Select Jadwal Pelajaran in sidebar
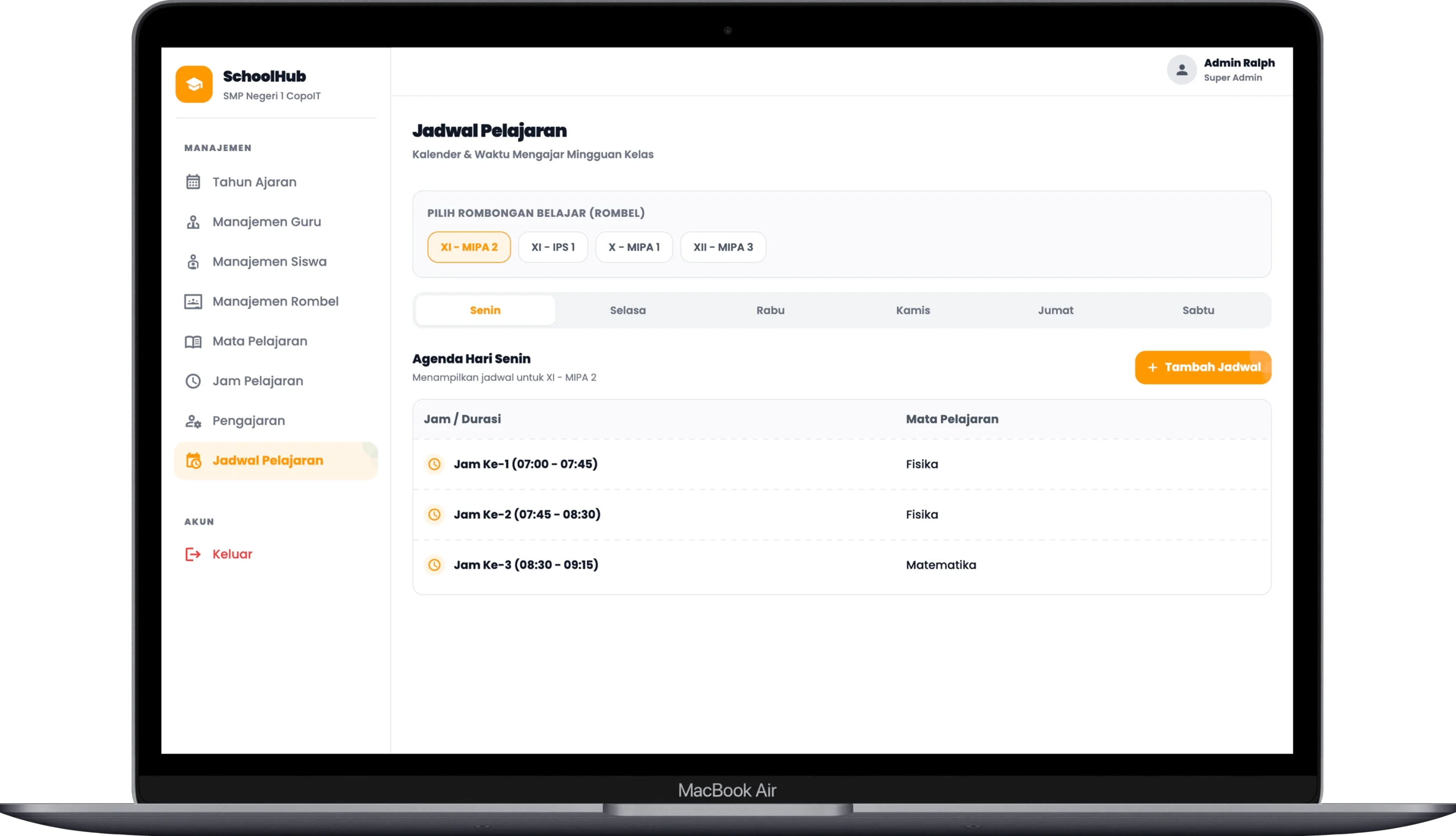This screenshot has width=1456, height=836. [276, 460]
